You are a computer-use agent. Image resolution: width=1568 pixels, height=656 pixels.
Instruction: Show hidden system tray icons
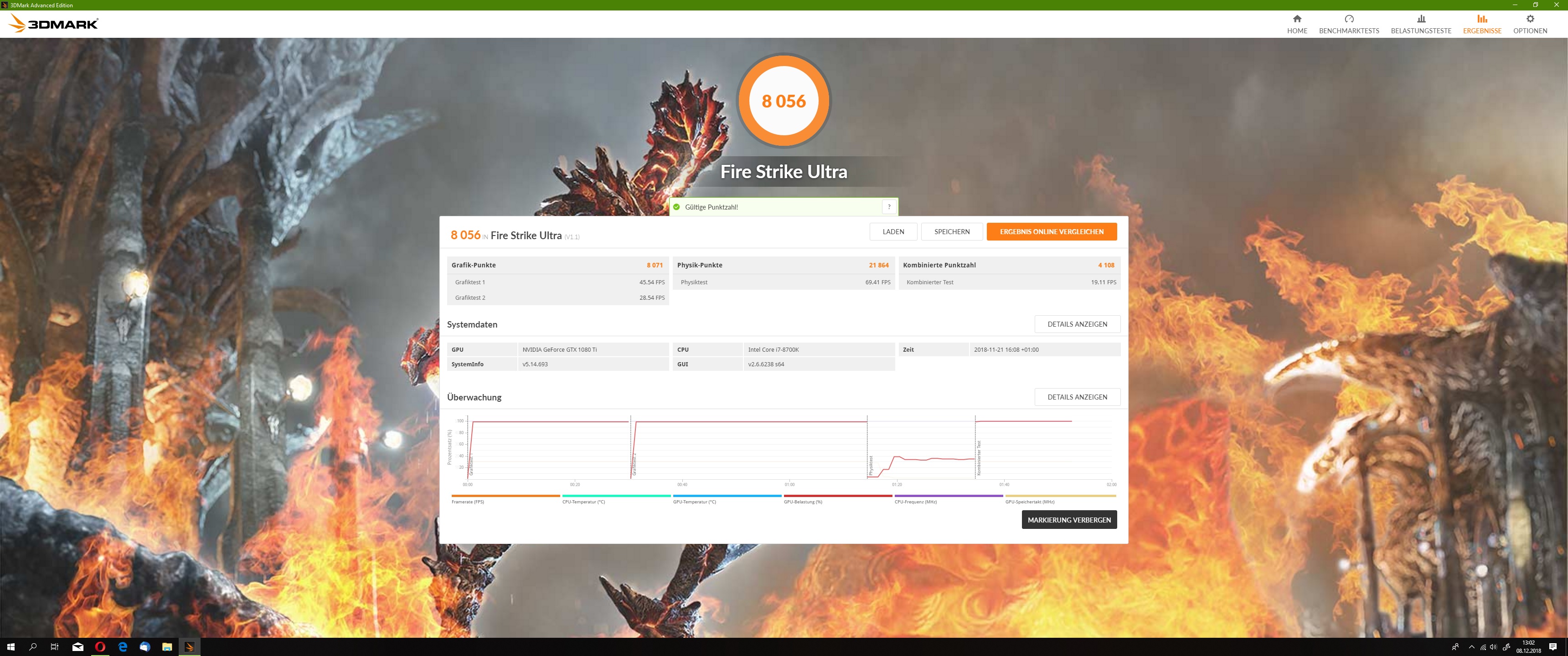pyautogui.click(x=1471, y=647)
